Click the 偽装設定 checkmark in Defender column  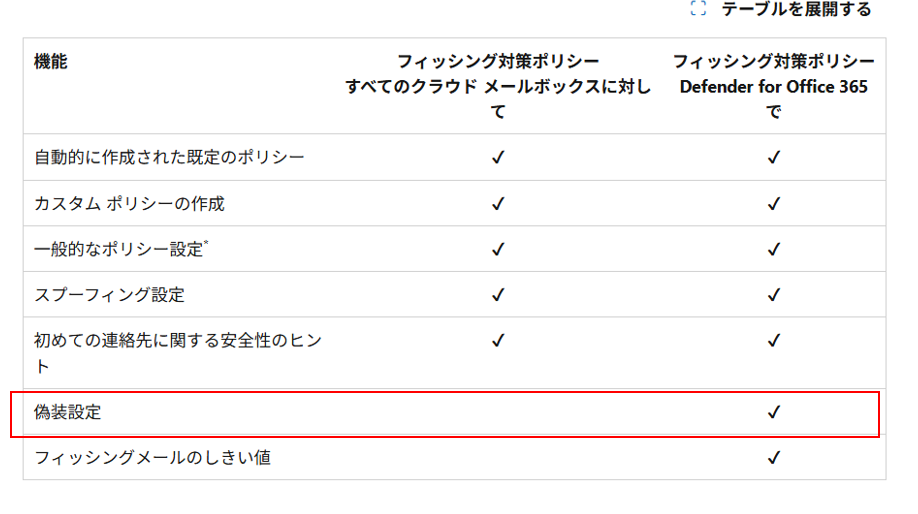point(773,412)
